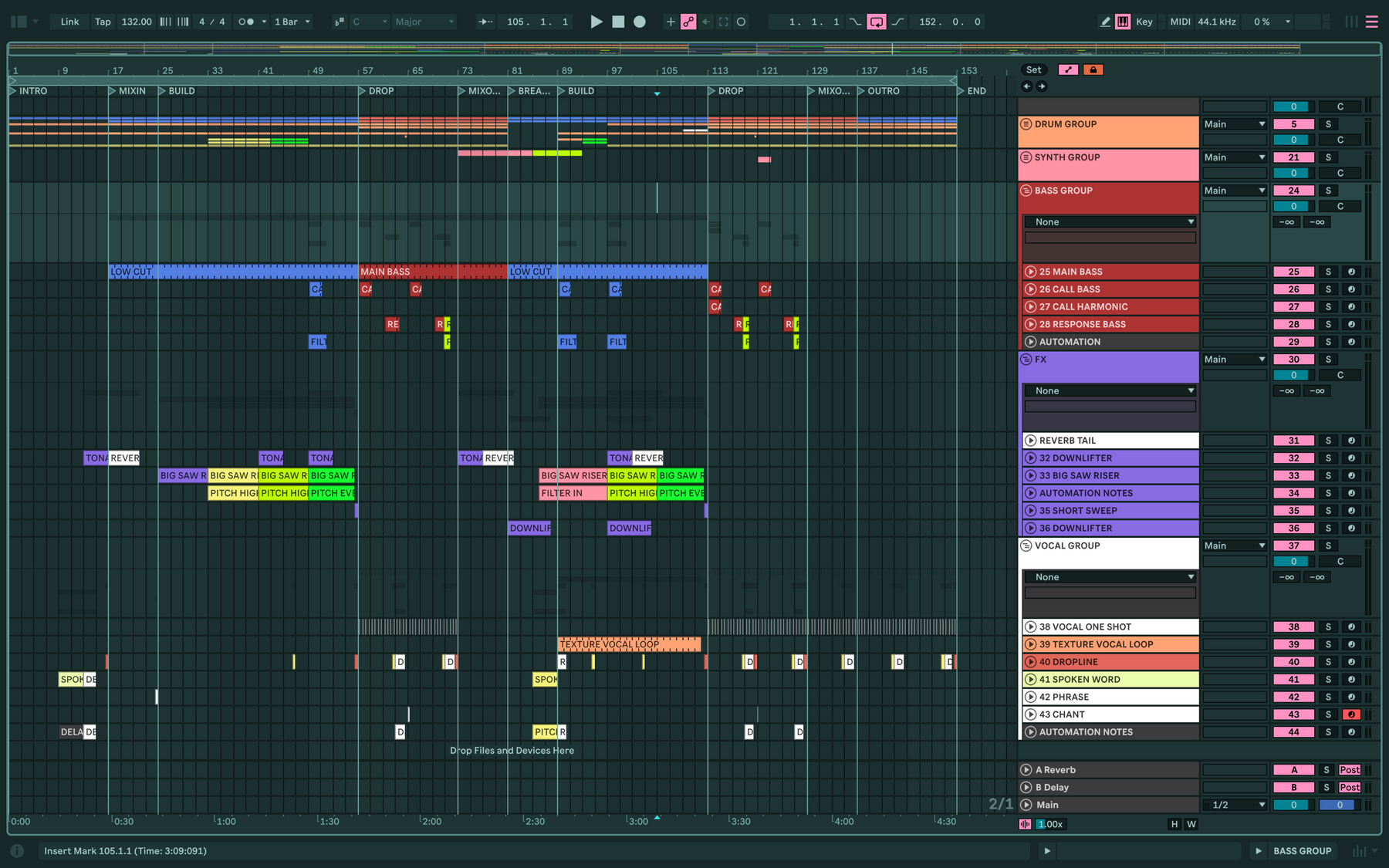Screen dimensions: 1389x868
Task: Start playback with the Play button
Action: [x=596, y=22]
